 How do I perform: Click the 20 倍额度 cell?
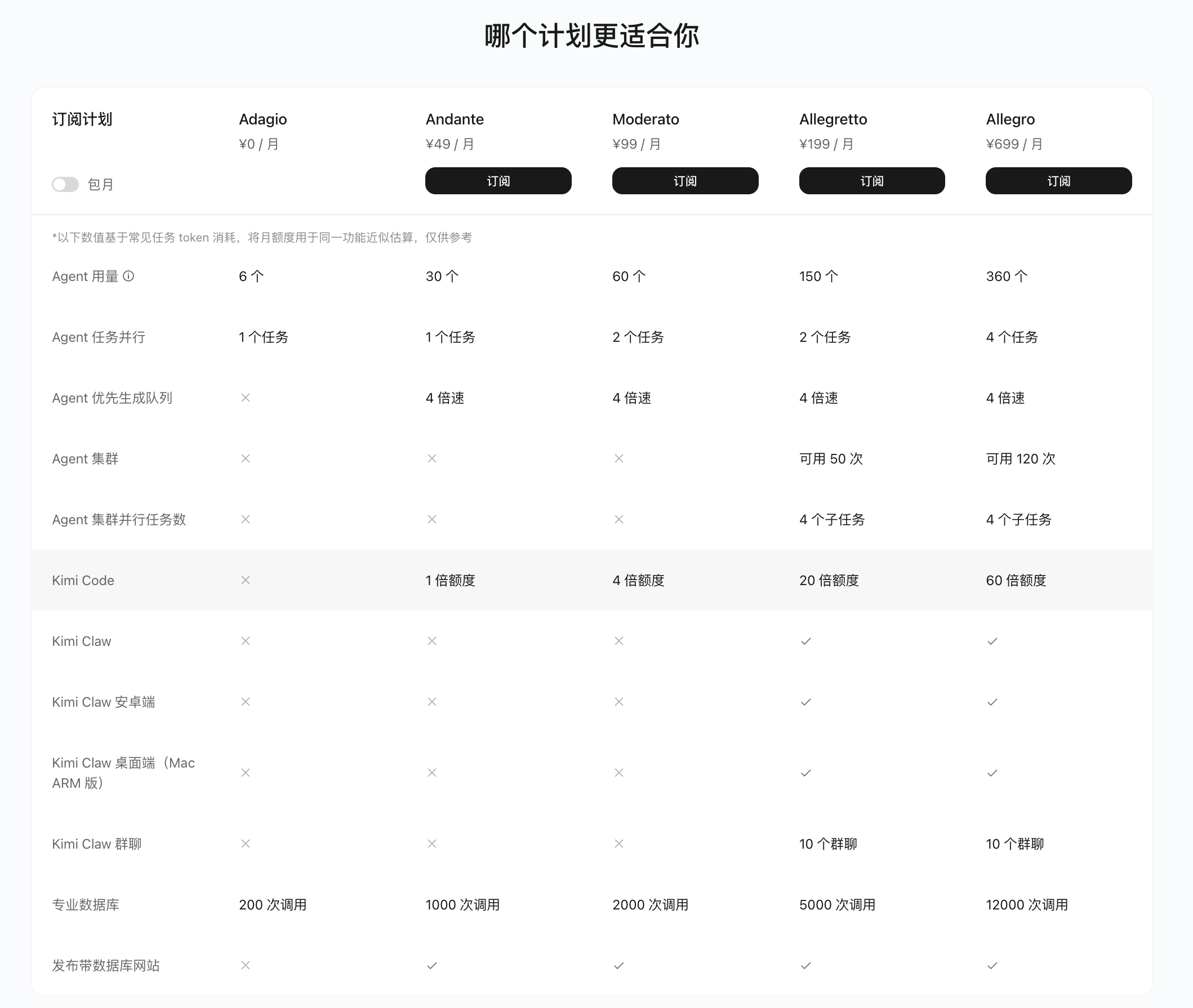coord(829,581)
